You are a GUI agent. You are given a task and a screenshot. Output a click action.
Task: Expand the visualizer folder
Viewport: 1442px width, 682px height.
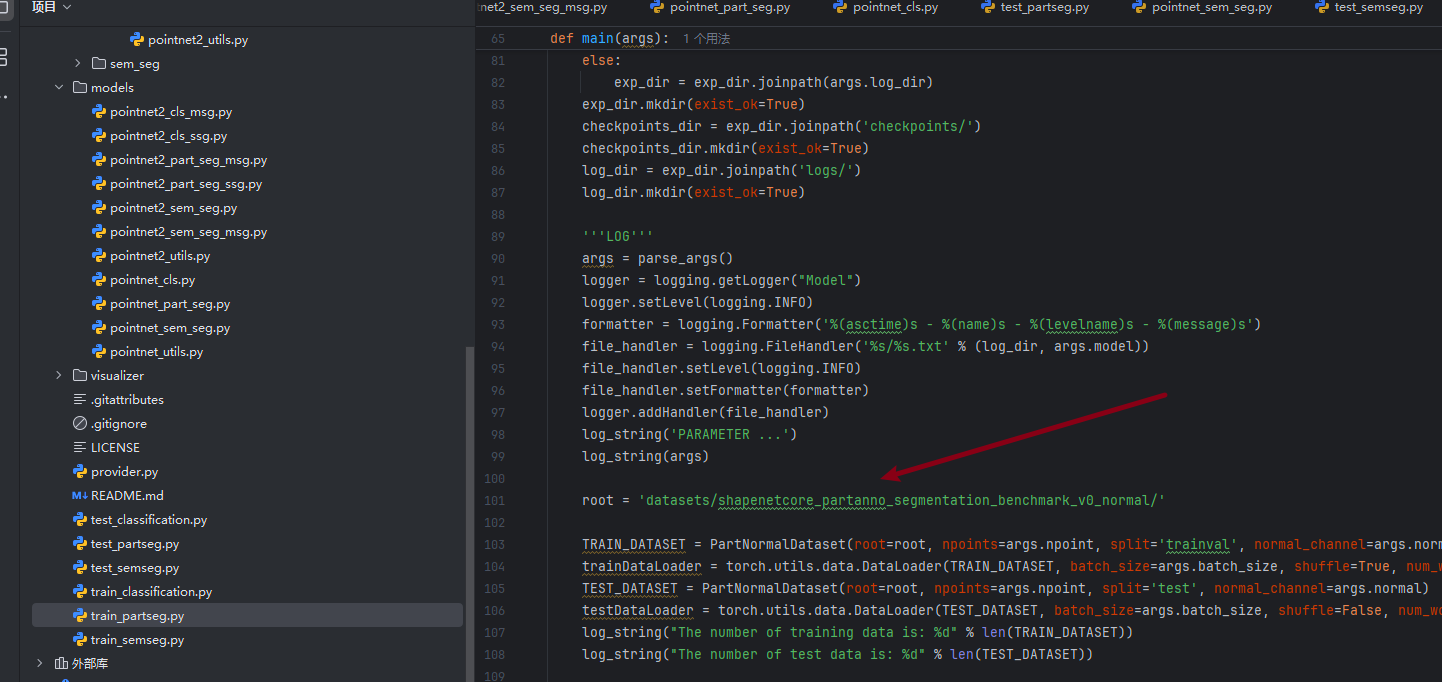point(59,376)
